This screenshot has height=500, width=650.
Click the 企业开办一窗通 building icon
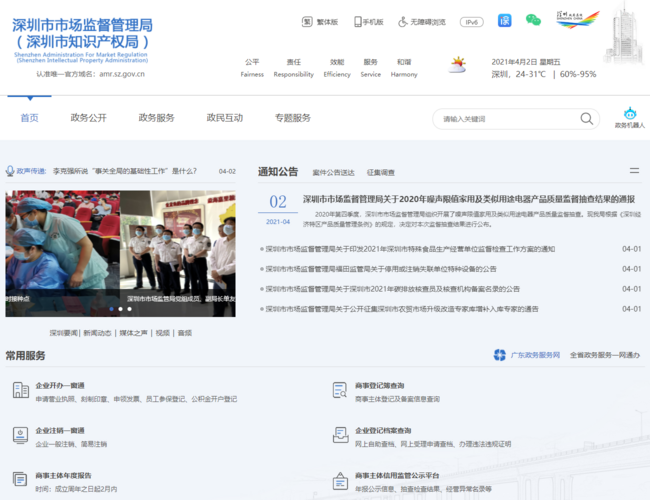pyautogui.click(x=21, y=390)
